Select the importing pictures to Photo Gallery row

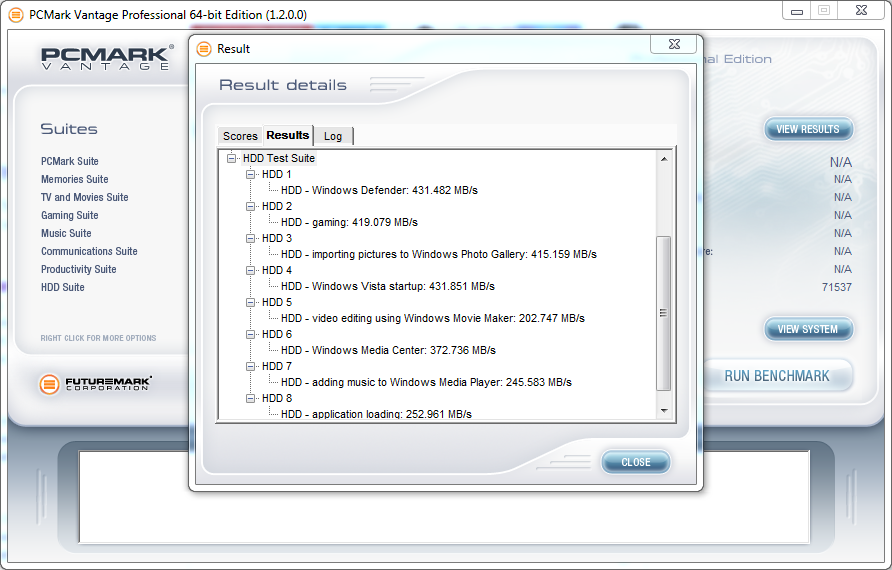click(439, 254)
